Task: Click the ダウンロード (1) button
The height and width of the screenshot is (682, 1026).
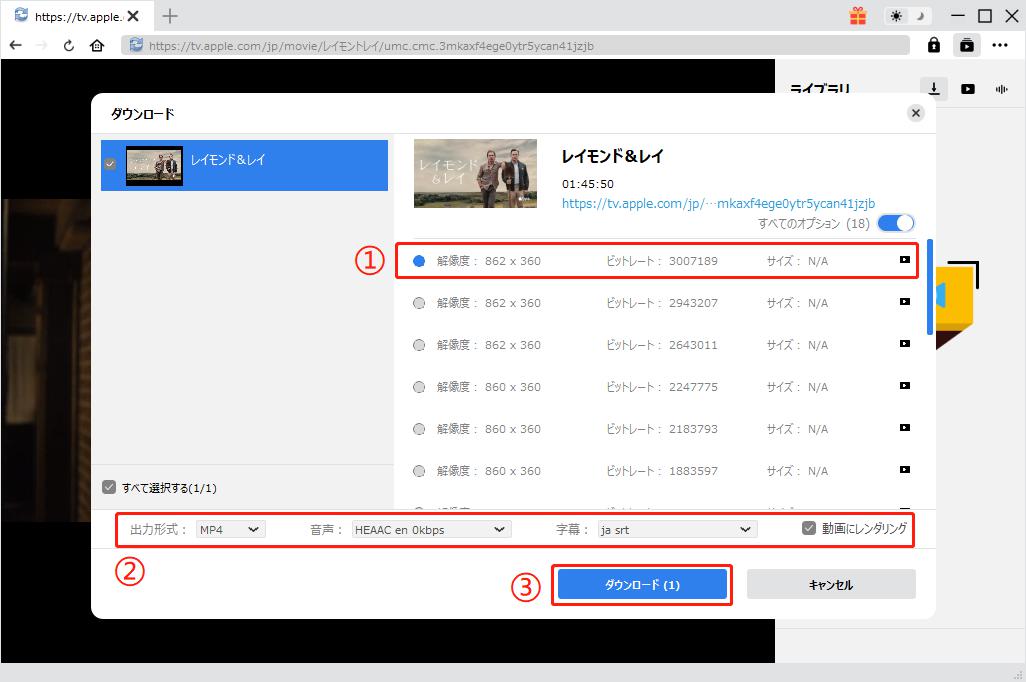Action: point(642,584)
